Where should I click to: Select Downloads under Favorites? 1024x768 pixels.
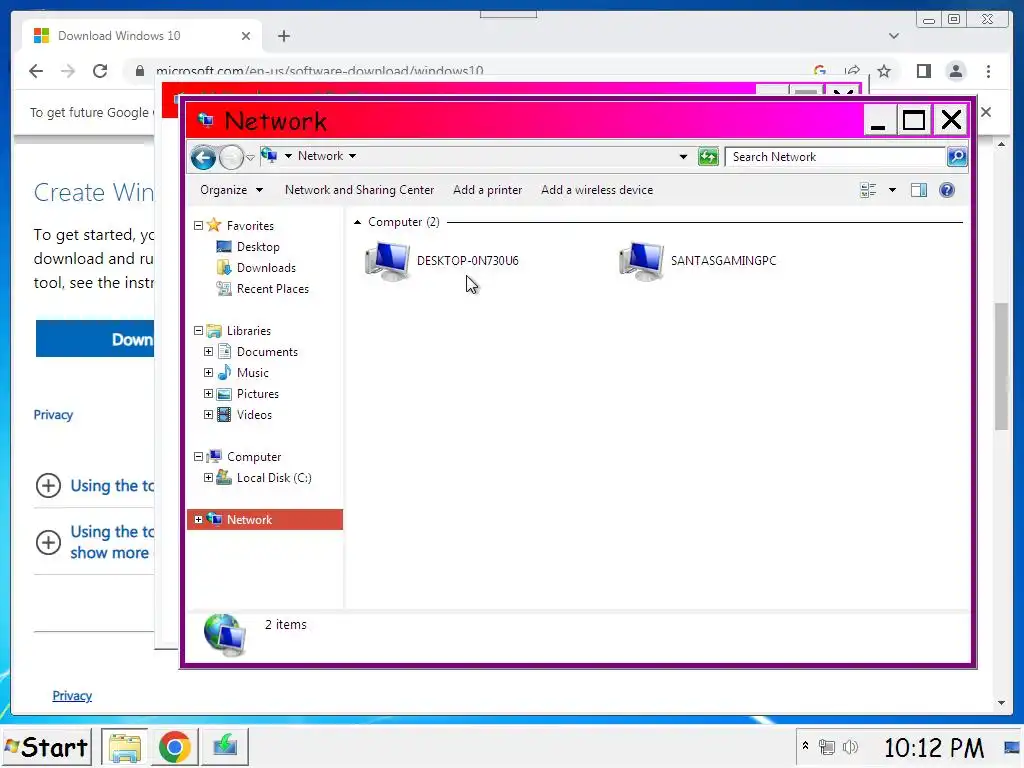click(266, 268)
